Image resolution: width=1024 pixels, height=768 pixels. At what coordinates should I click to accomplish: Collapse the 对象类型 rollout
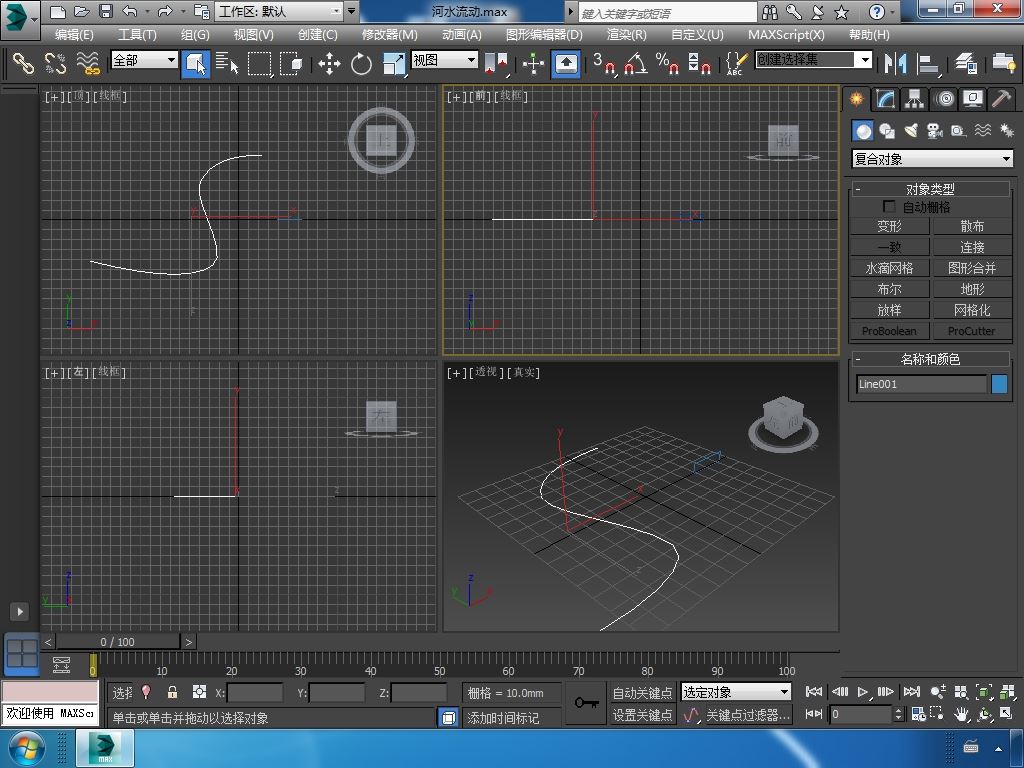[930, 189]
